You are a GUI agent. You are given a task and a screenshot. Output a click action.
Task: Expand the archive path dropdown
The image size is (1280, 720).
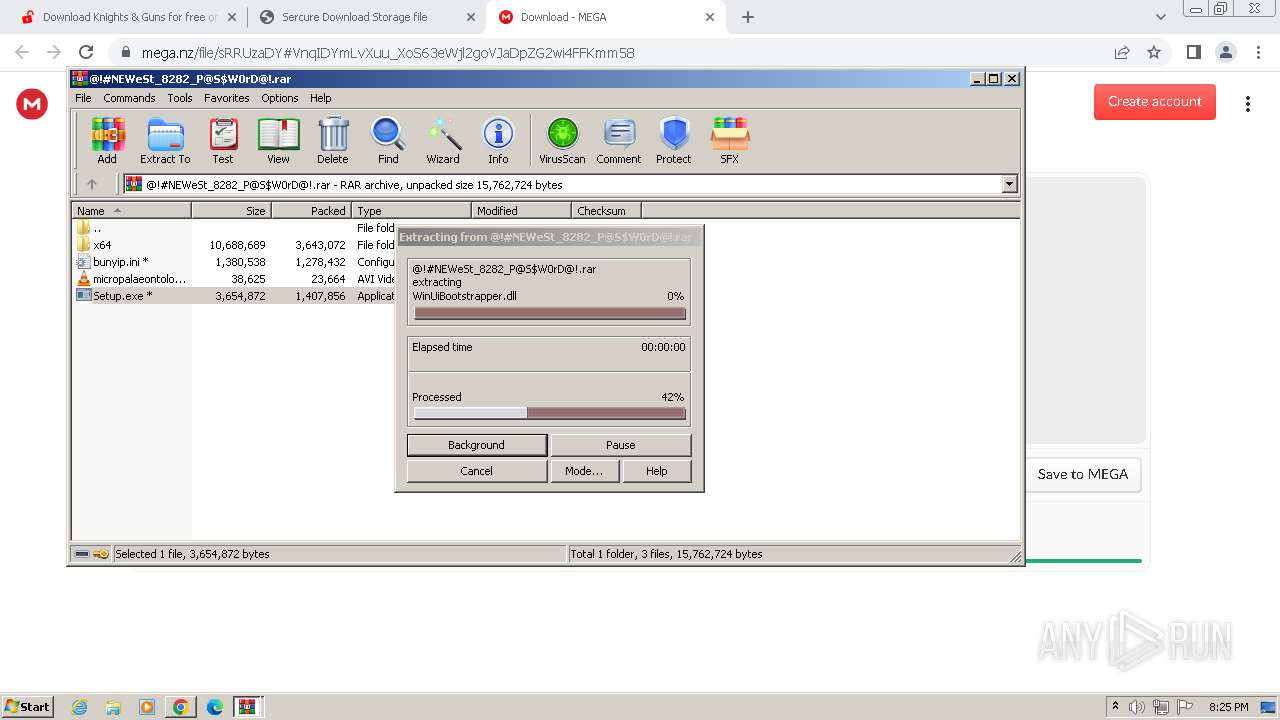click(1009, 184)
